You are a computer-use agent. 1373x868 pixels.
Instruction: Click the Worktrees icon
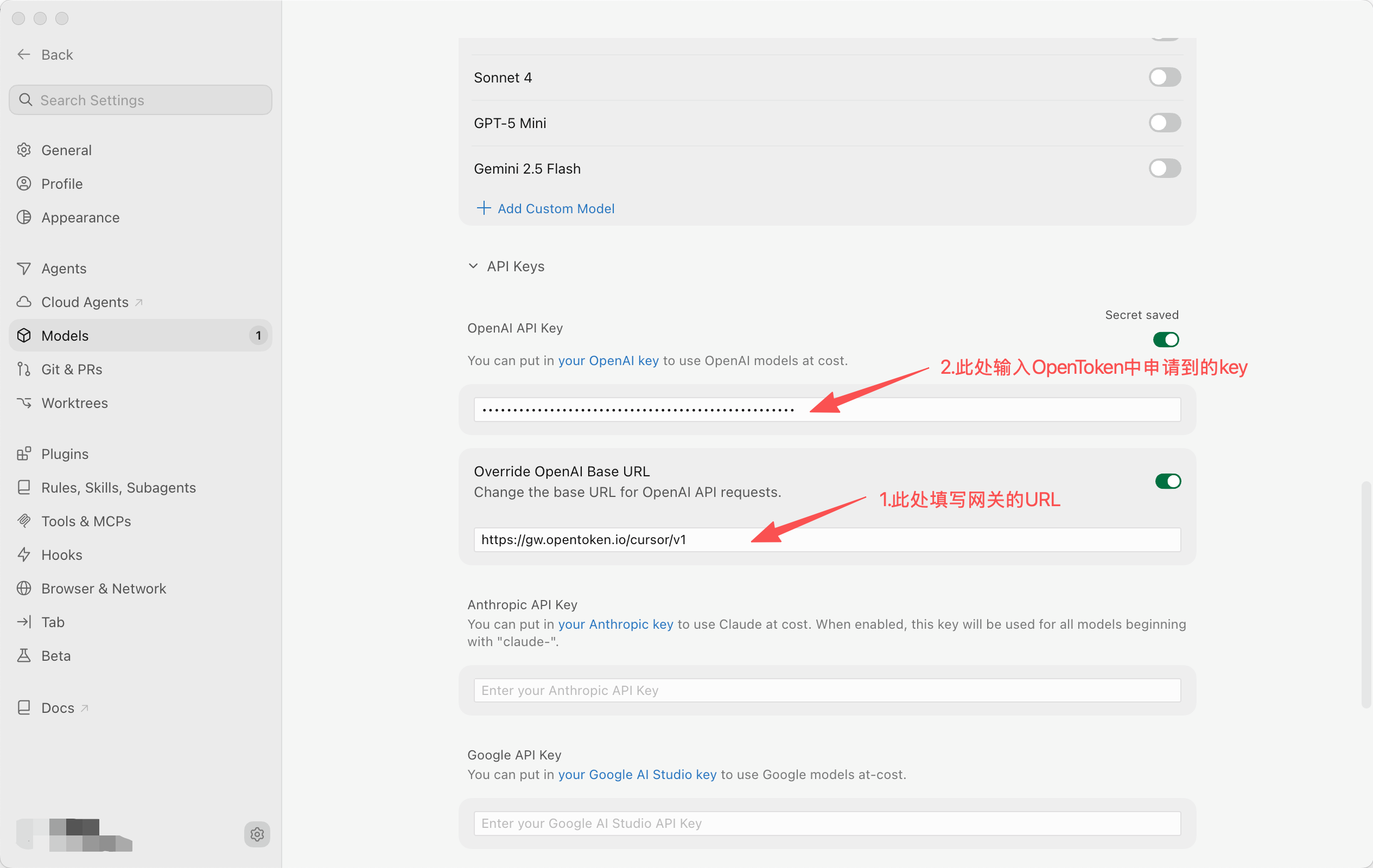pos(24,403)
